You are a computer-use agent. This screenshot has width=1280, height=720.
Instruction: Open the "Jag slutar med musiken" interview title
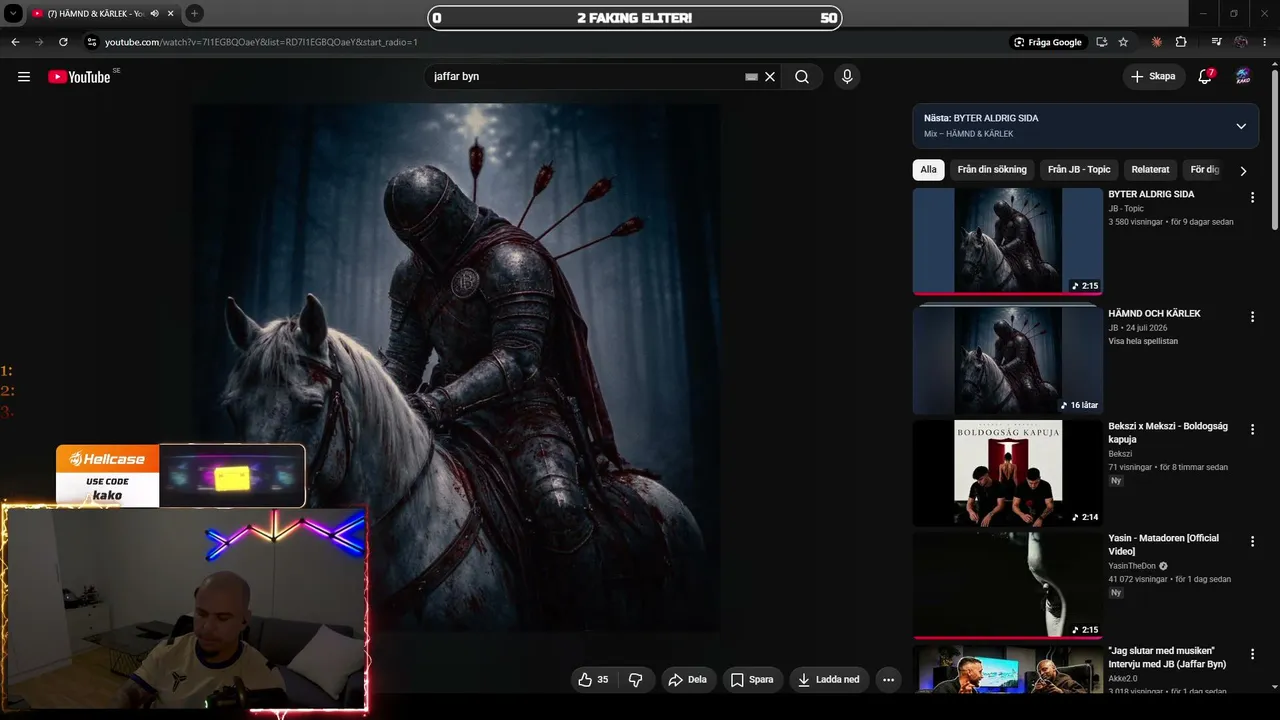click(1167, 657)
